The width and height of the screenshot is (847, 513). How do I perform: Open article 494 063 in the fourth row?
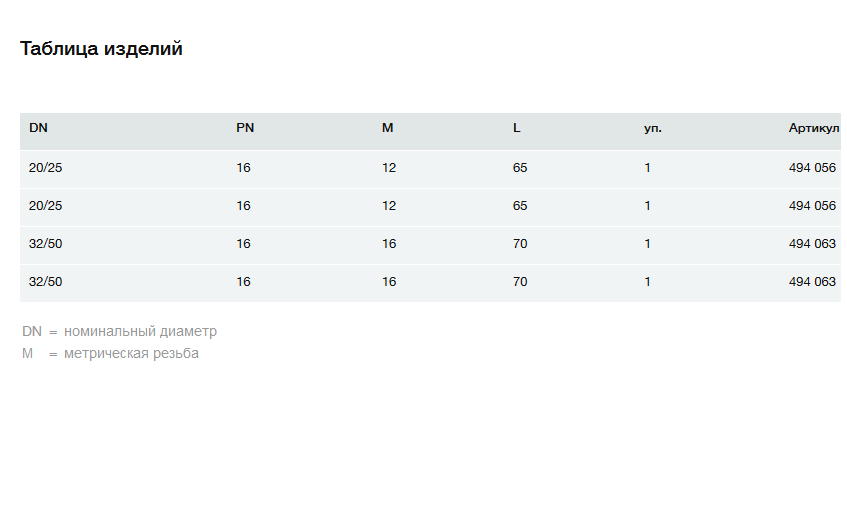pos(812,282)
